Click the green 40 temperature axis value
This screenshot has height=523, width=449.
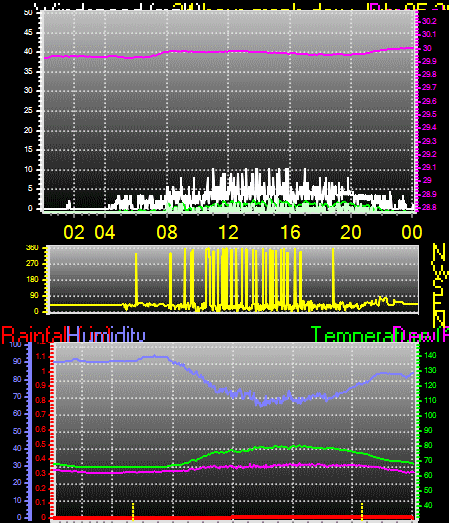pos(428,506)
